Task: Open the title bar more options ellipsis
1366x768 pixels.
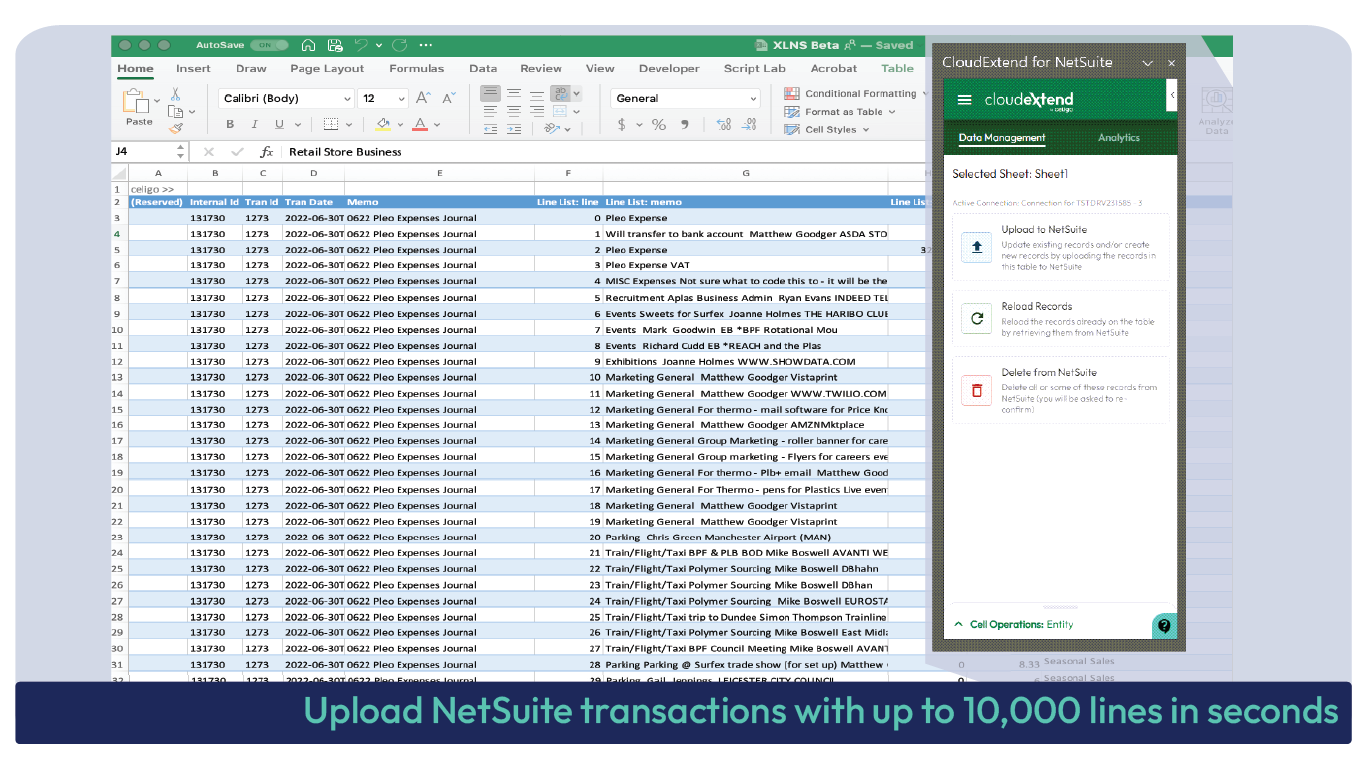Action: 426,45
